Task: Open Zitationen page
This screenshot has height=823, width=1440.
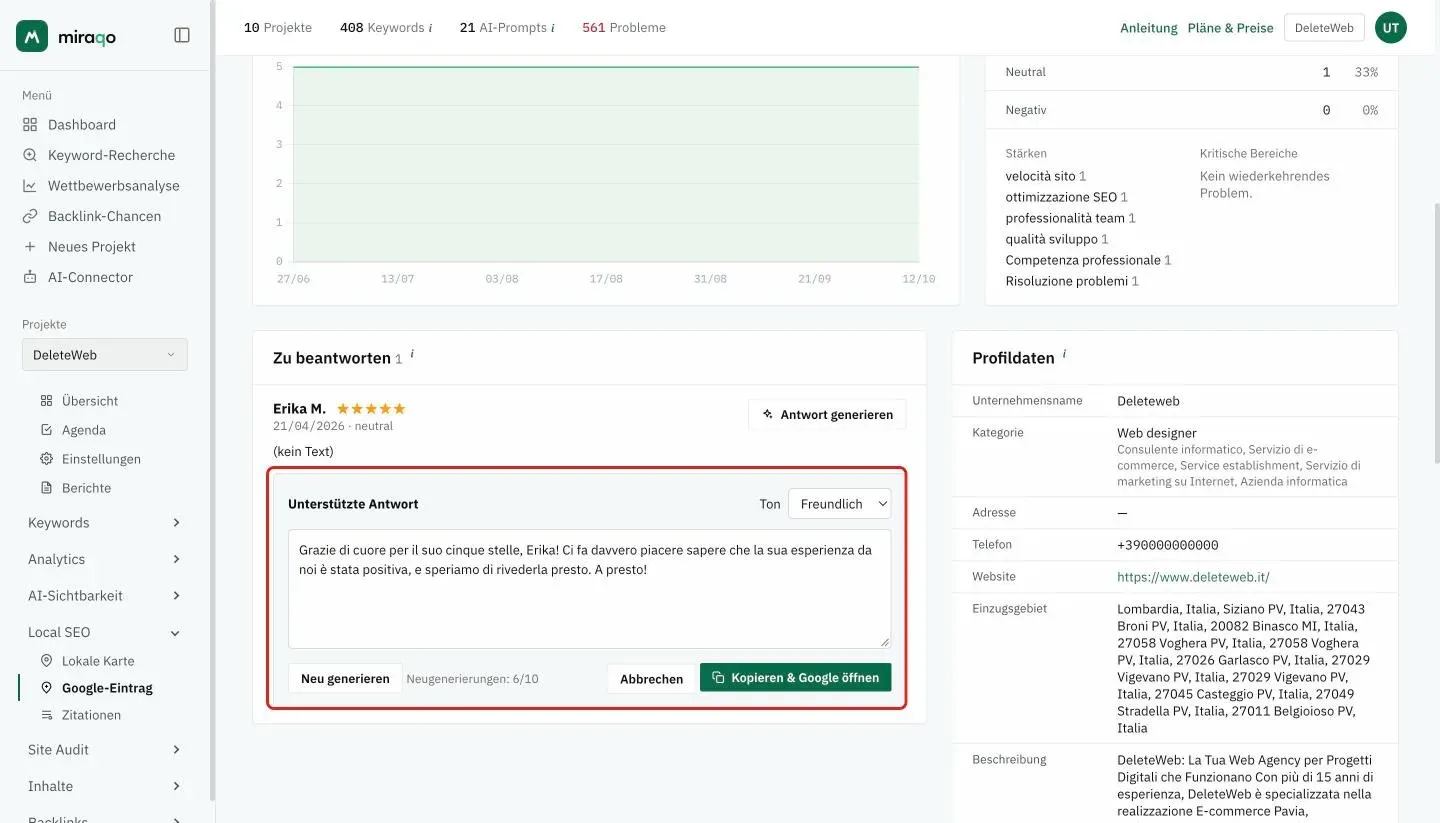Action: coord(91,715)
